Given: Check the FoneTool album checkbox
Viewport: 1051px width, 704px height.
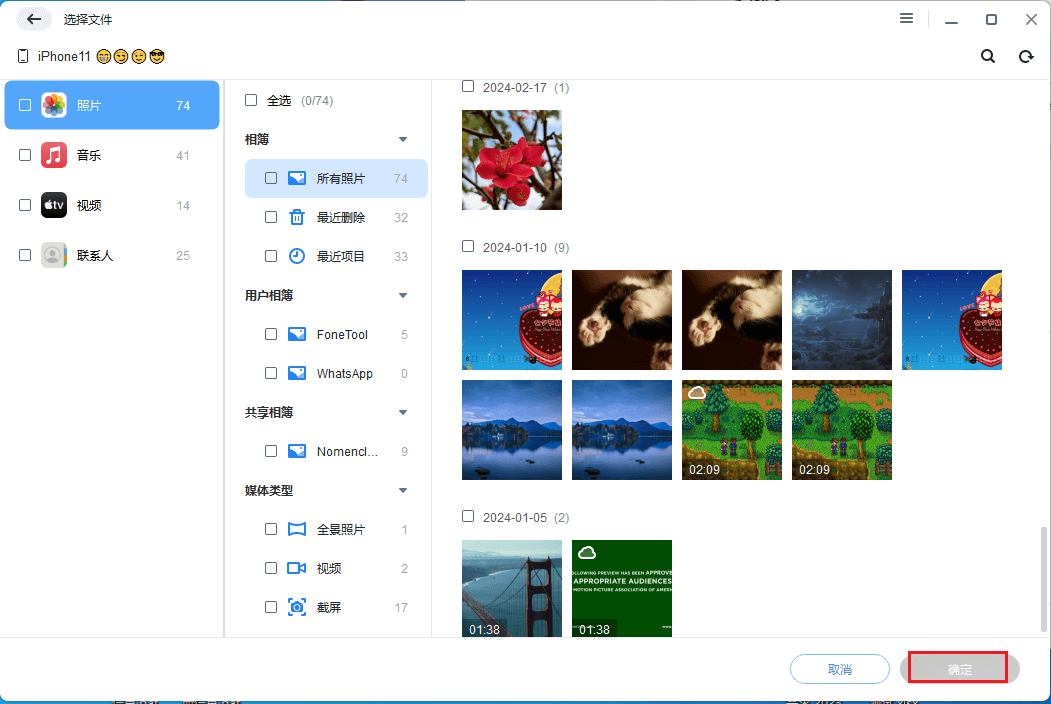Looking at the screenshot, I should (x=270, y=334).
